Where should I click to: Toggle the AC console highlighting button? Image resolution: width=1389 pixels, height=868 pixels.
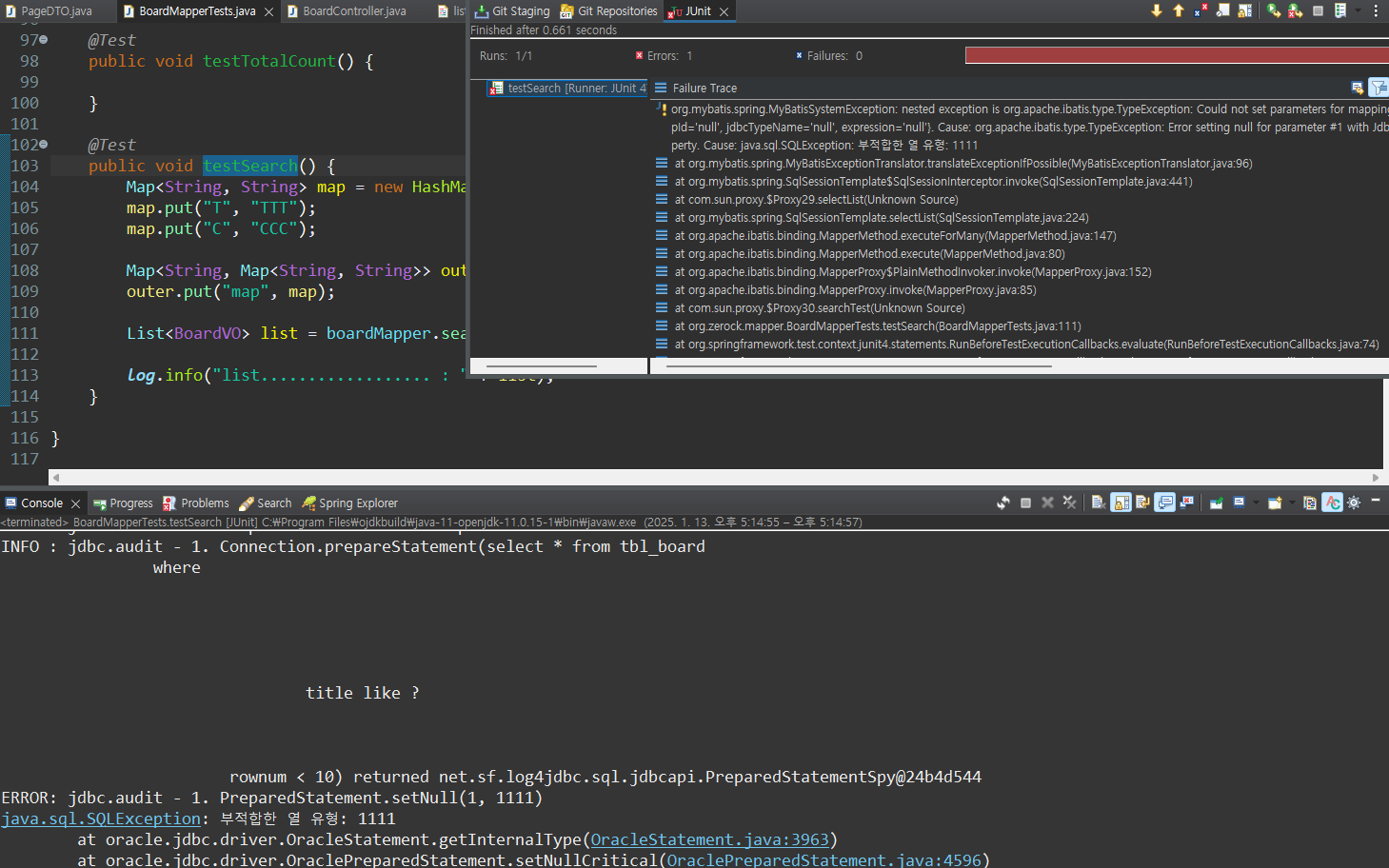tap(1332, 503)
